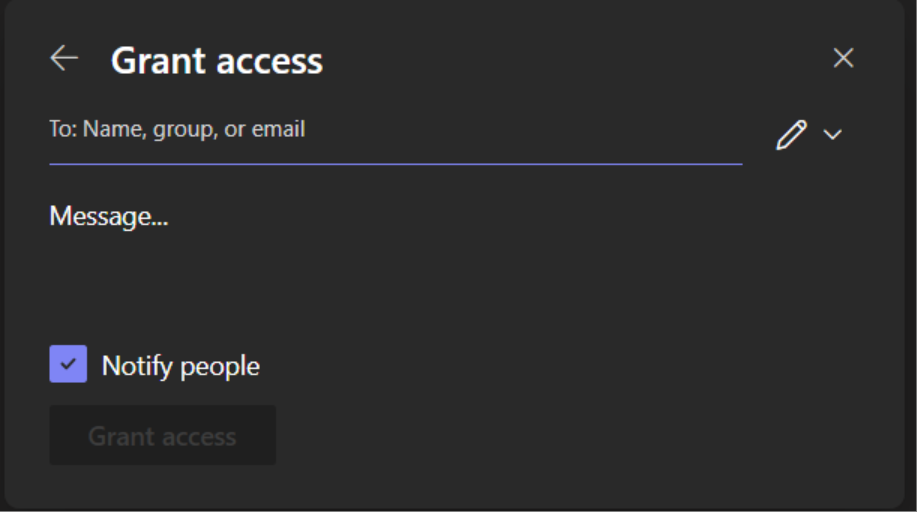The image size is (918, 513).
Task: Toggle the purple checkmark box
Action: coord(68,365)
